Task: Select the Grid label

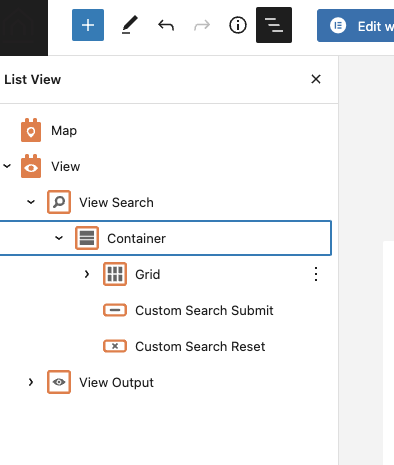Action: [148, 274]
